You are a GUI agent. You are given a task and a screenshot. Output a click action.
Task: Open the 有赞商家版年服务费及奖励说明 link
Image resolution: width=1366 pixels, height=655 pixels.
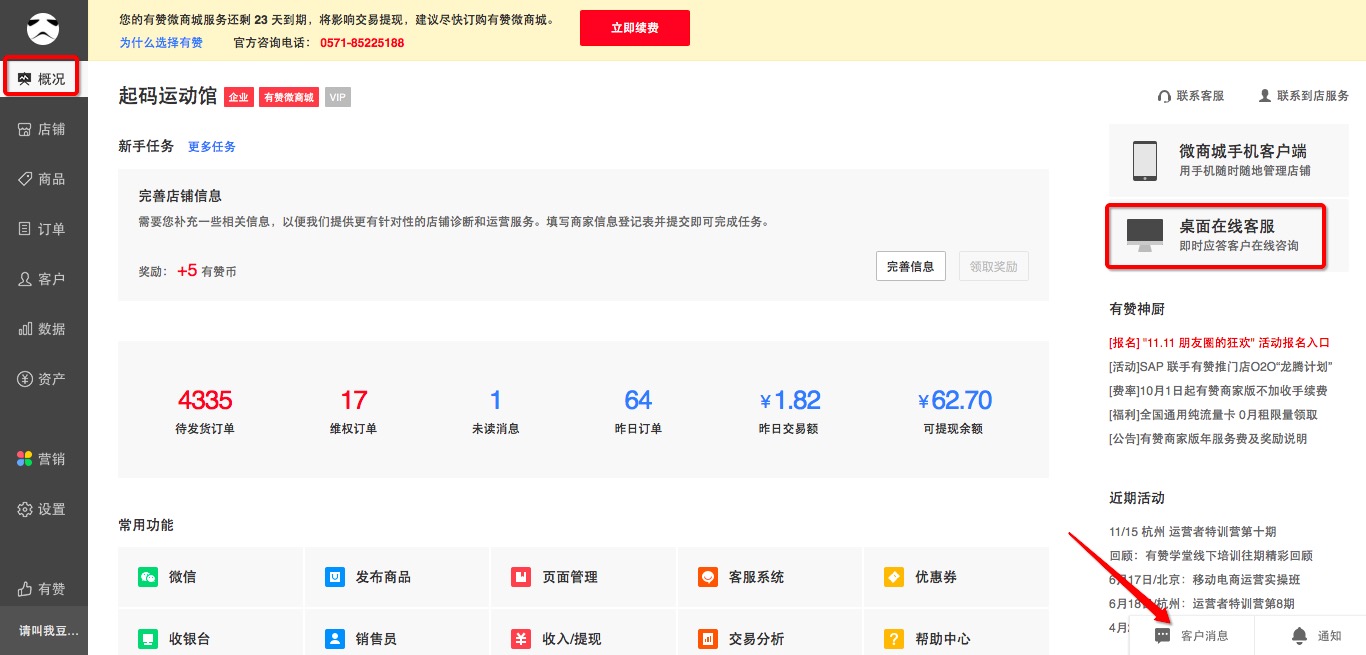click(x=1208, y=438)
